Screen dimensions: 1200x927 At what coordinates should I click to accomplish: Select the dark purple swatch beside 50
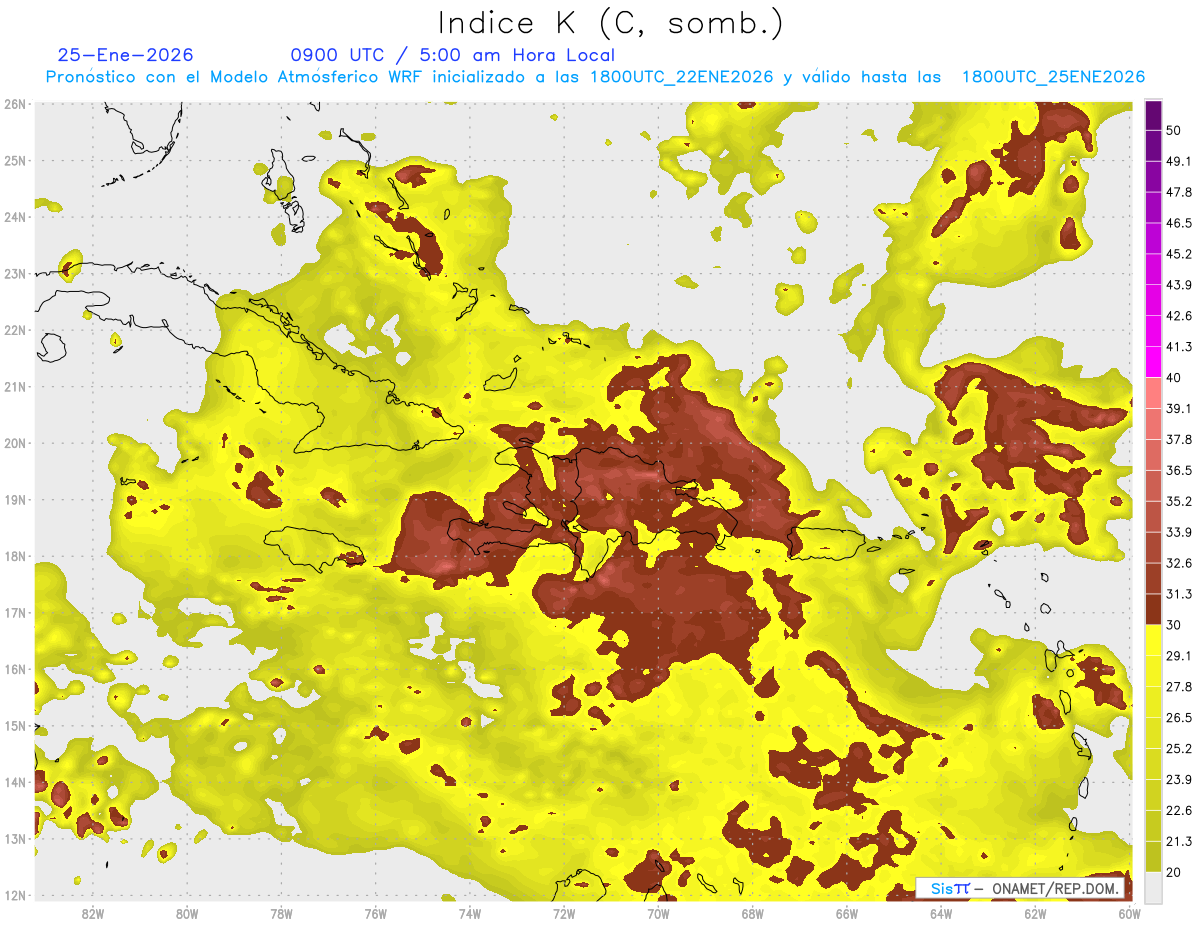pyautogui.click(x=1153, y=116)
